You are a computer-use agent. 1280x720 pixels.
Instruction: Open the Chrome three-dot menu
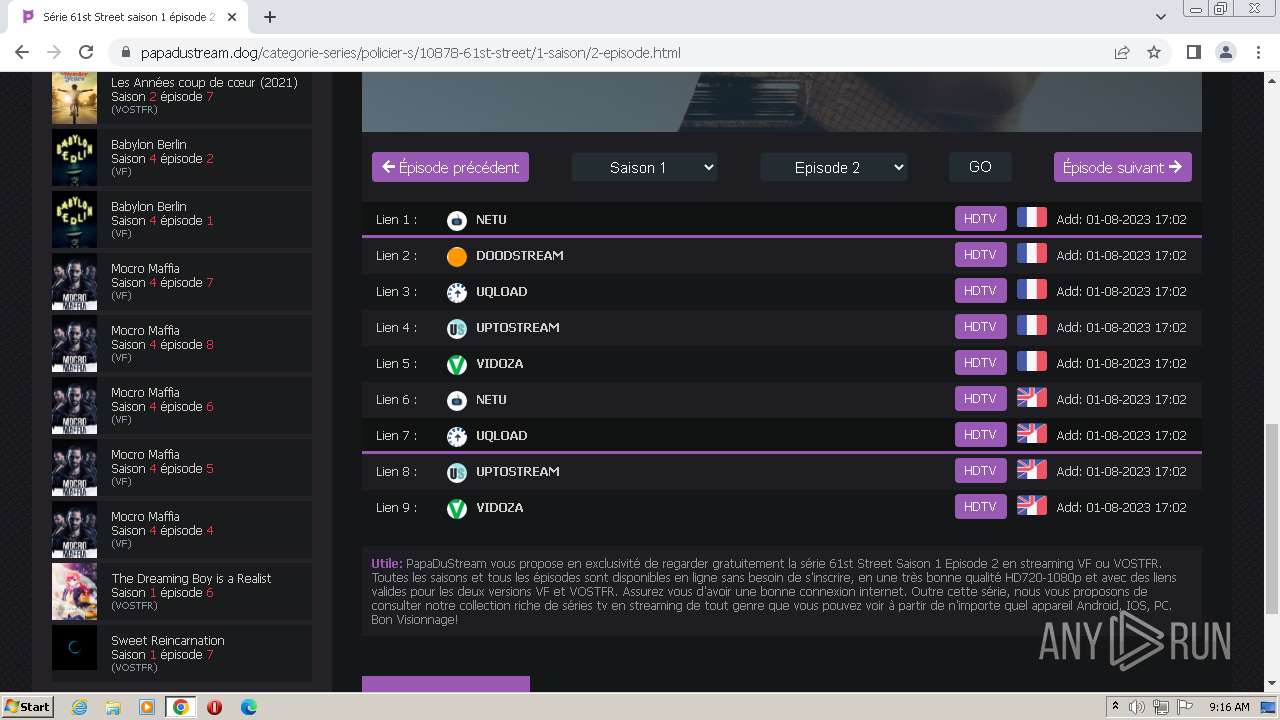[1258, 52]
